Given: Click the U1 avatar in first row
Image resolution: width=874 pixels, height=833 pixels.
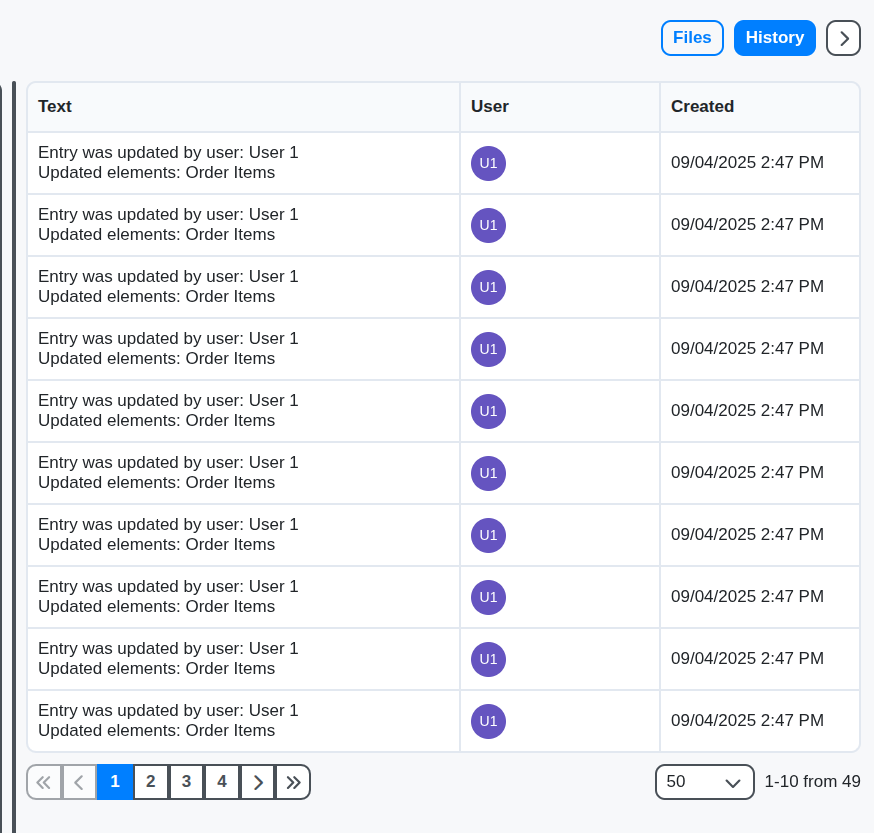Looking at the screenshot, I should tap(488, 163).
